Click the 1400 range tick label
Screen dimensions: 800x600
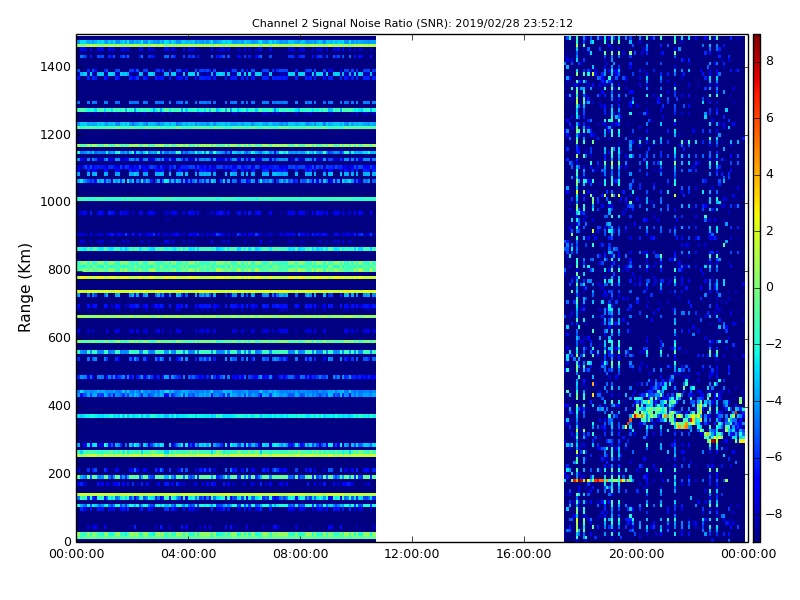click(55, 67)
